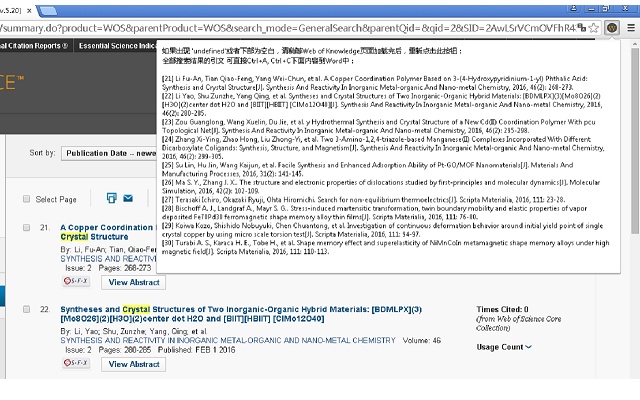Open the Sort by Publication Date dropdown
This screenshot has width=640, height=400.
[109, 153]
